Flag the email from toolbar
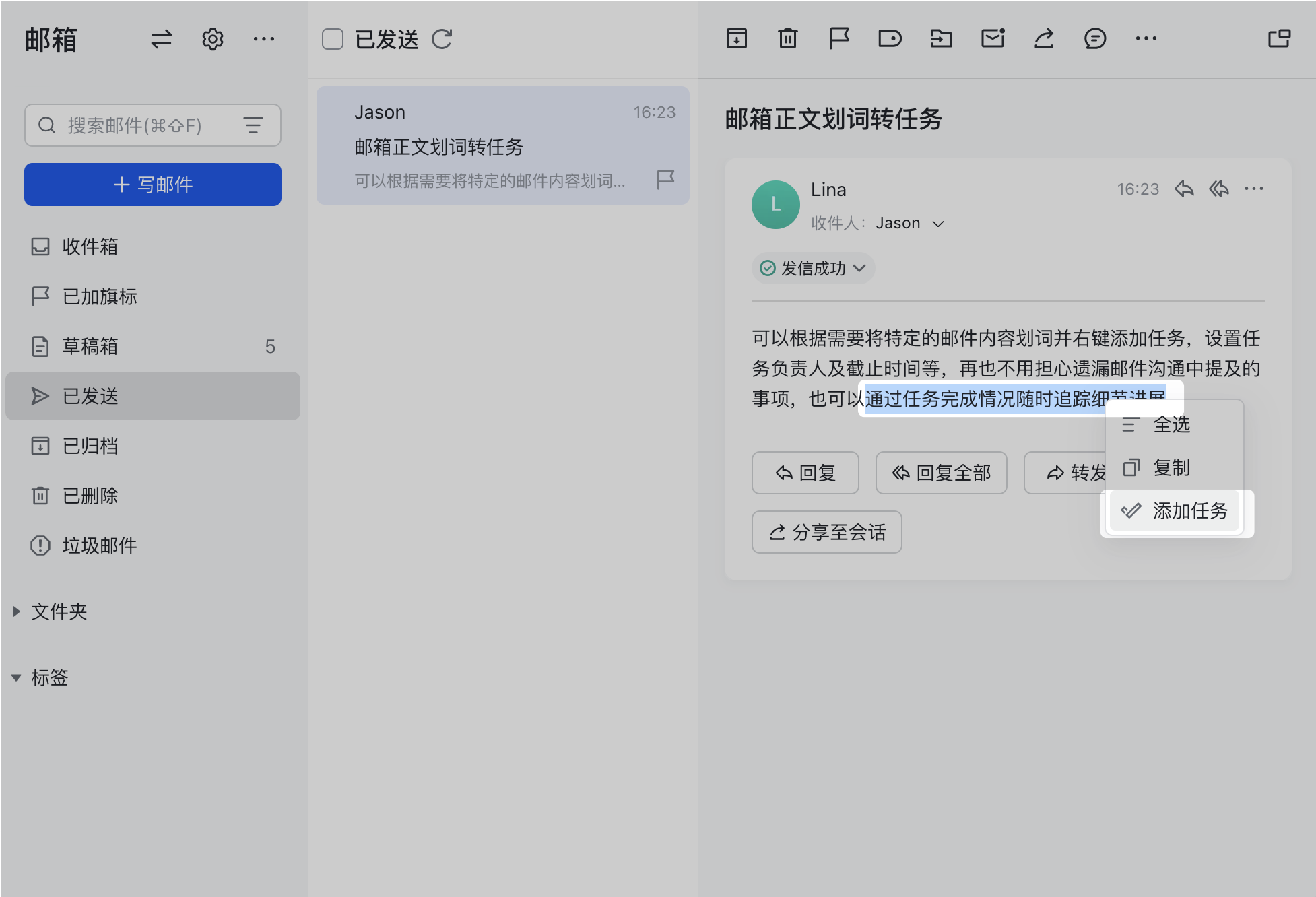Viewport: 1316px width, 897px height. 839,39
